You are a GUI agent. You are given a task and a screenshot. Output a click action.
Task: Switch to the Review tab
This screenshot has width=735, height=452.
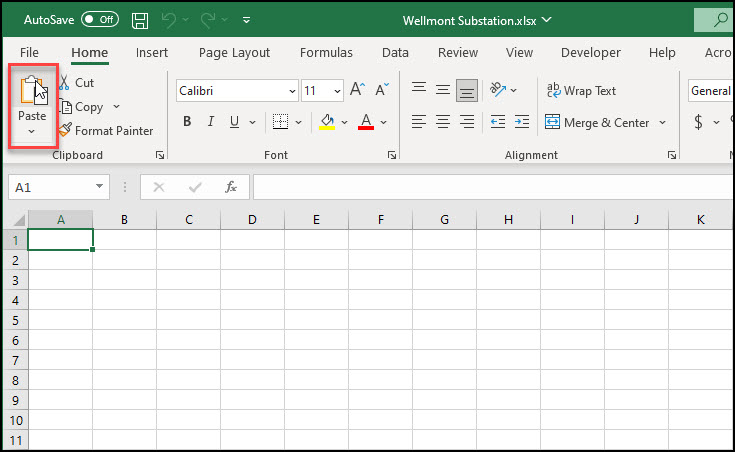[458, 53]
